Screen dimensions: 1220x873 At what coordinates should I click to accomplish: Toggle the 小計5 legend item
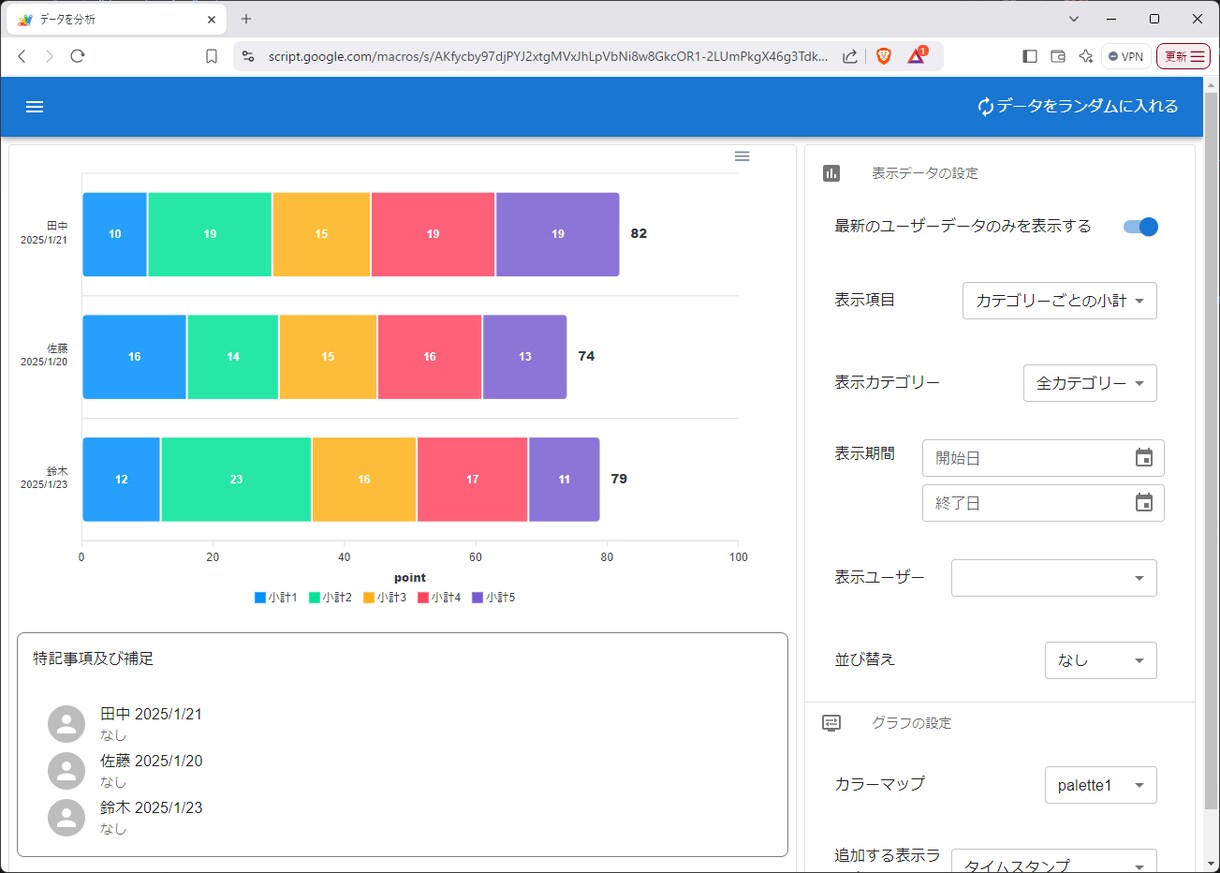pyautogui.click(x=494, y=597)
